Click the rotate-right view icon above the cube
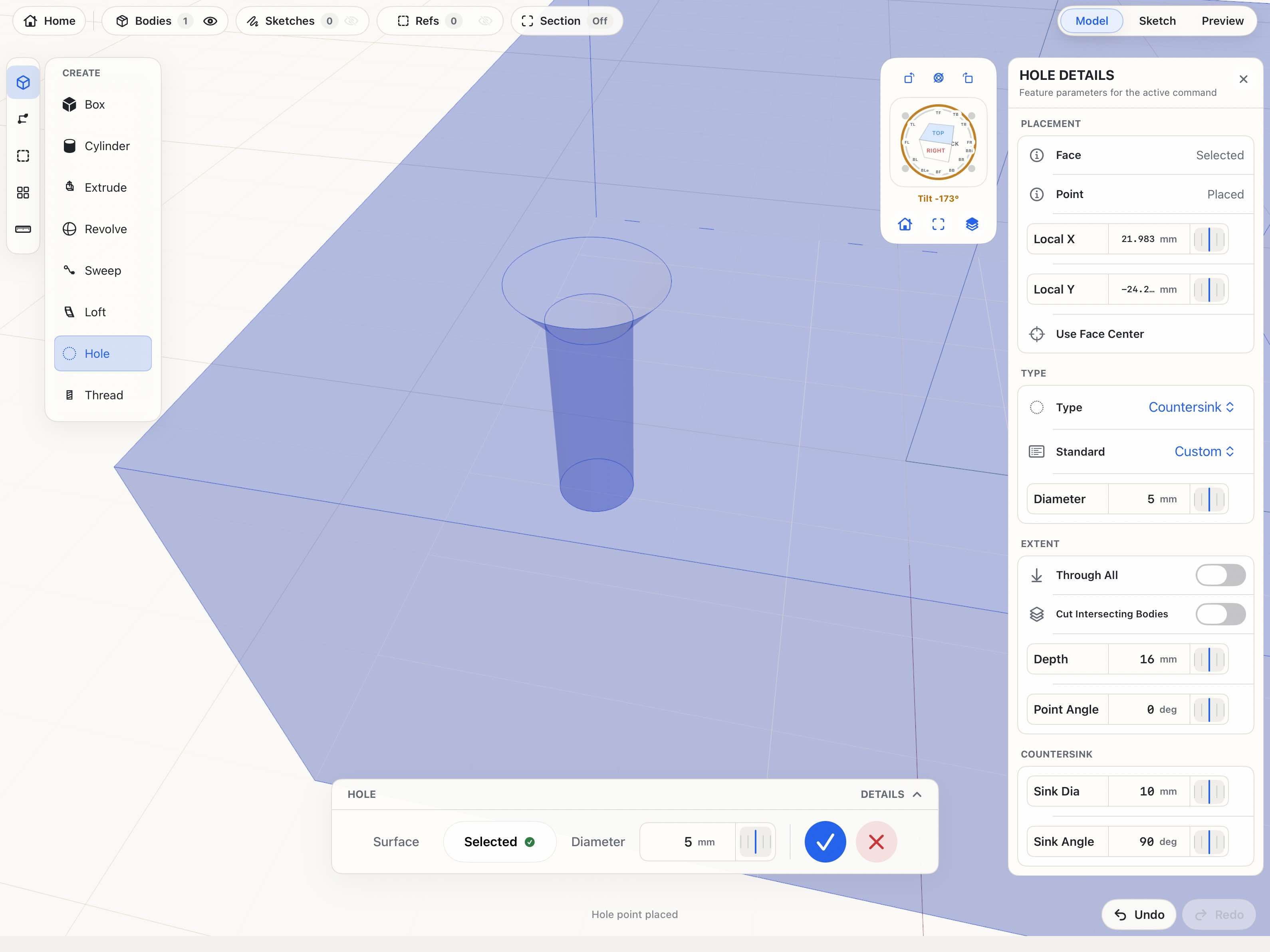The height and width of the screenshot is (952, 1270). click(968, 78)
